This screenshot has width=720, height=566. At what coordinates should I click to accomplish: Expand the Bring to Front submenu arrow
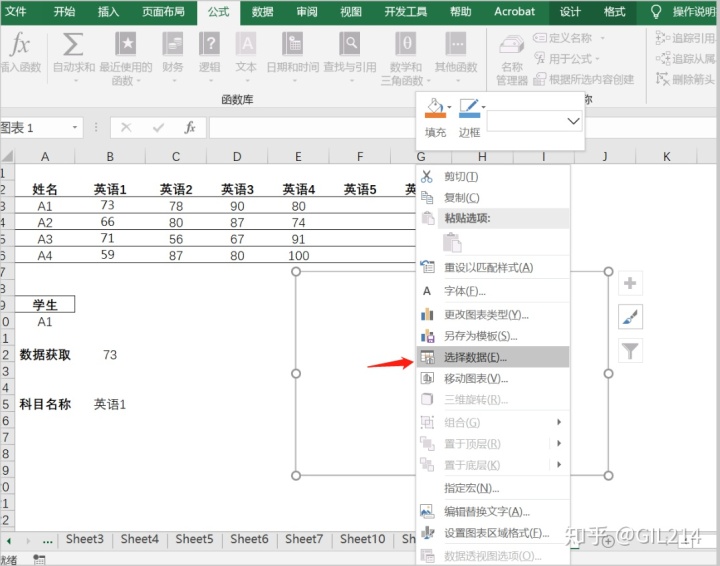tap(559, 443)
